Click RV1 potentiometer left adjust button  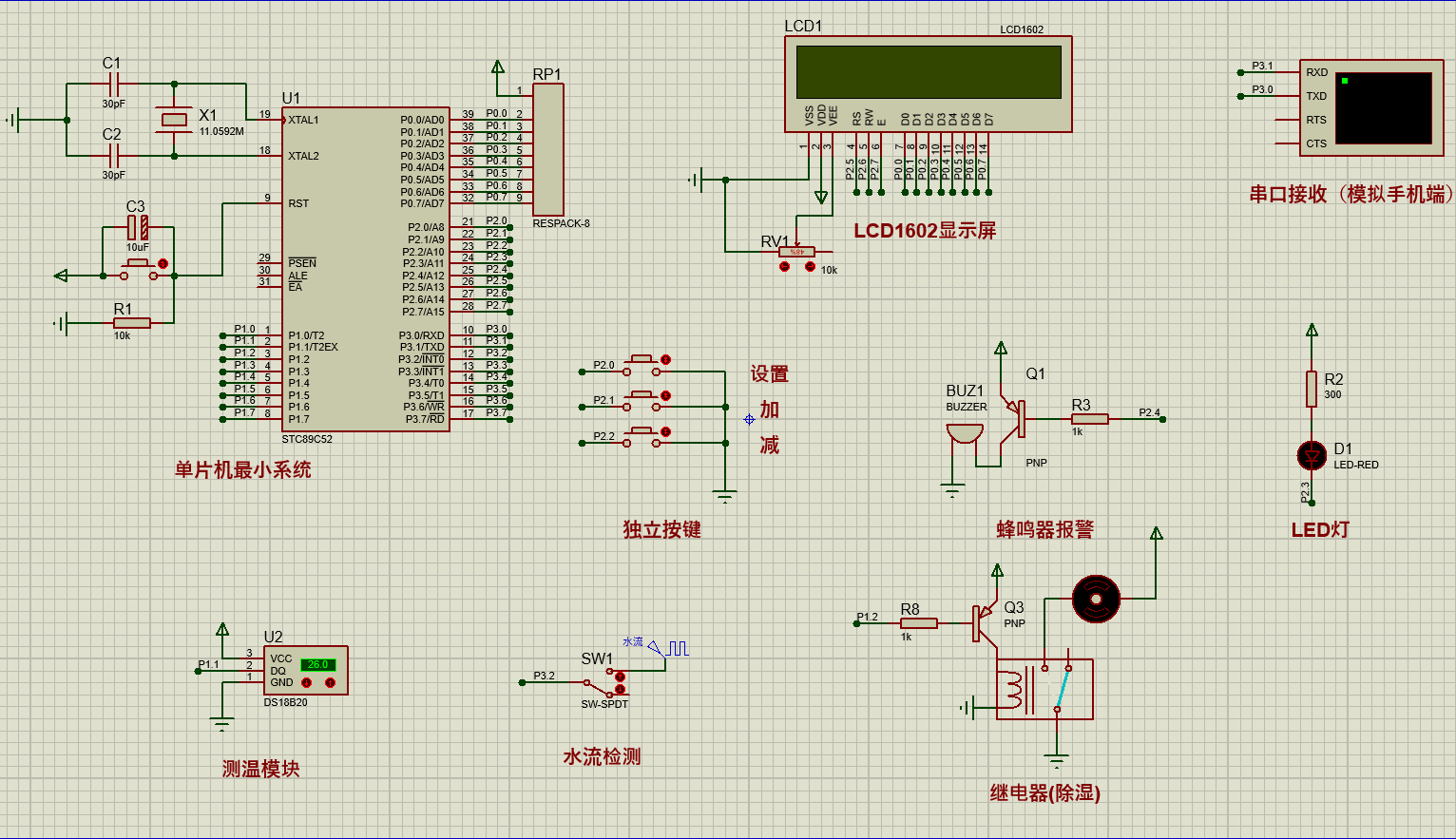[x=784, y=267]
